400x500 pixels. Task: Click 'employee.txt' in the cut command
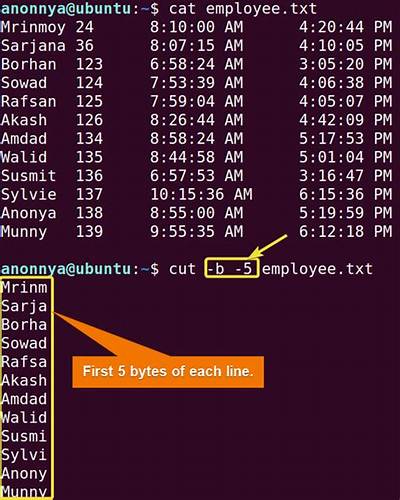point(317,269)
